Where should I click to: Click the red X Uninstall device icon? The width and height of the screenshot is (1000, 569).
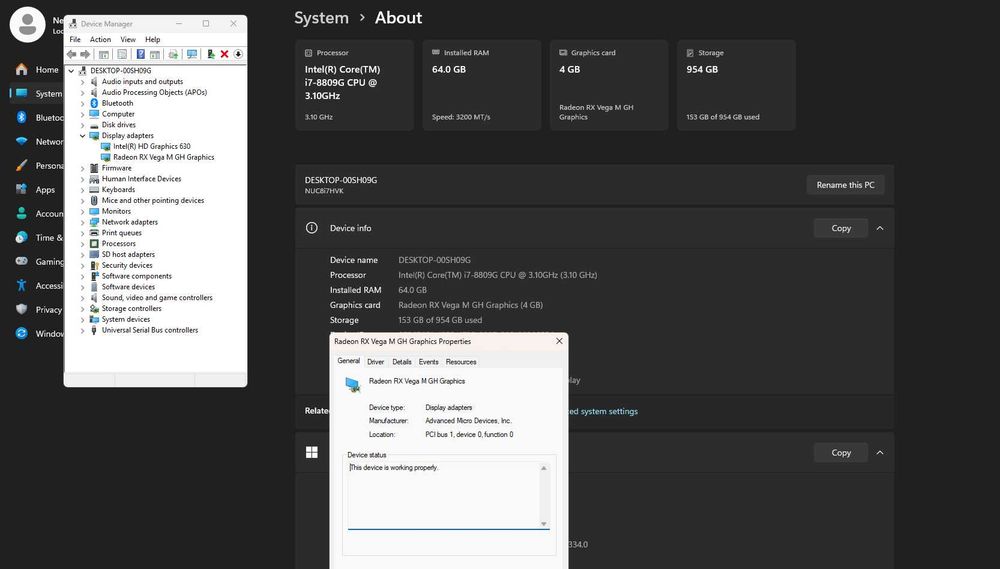[224, 54]
